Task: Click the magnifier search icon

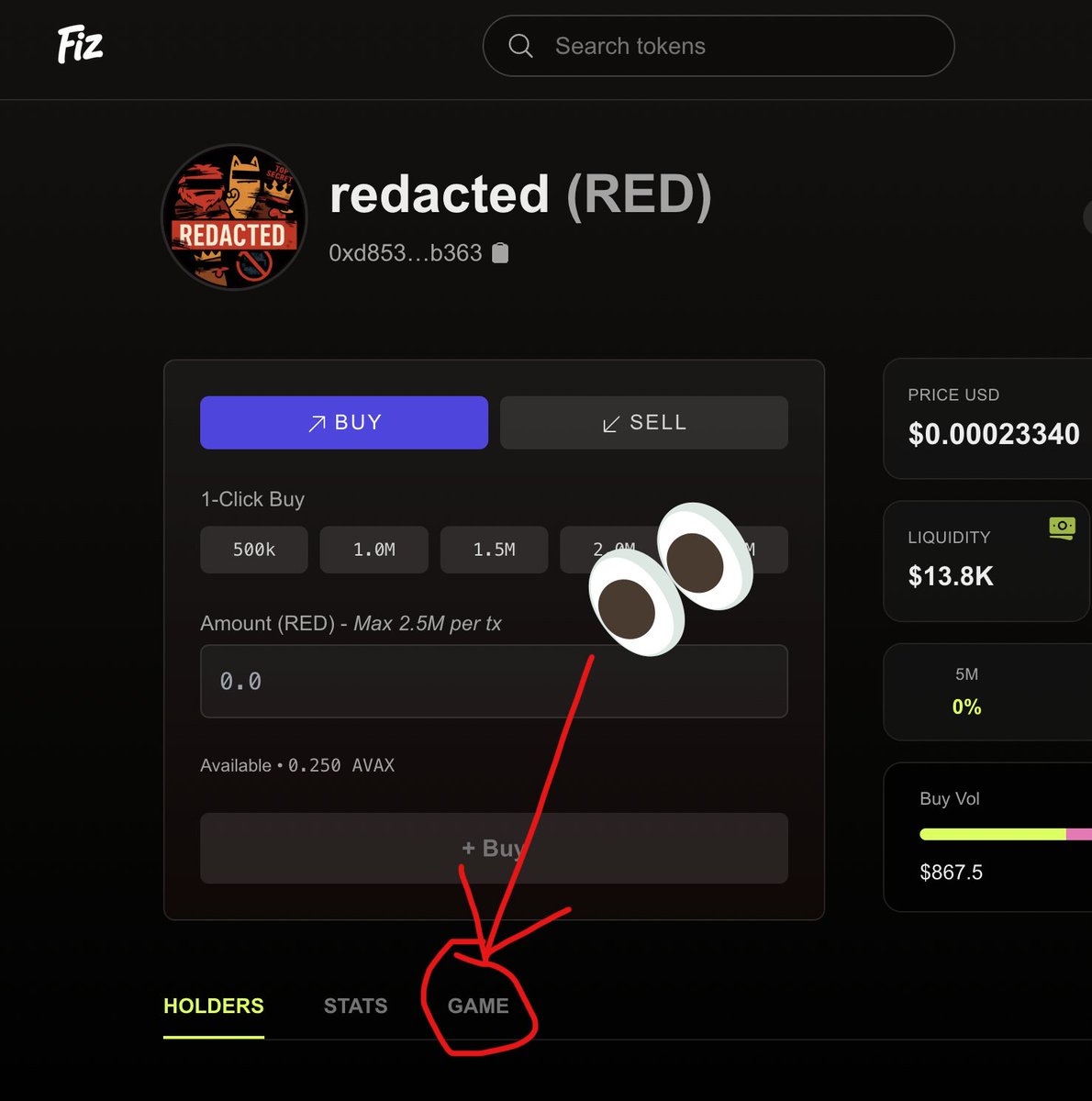Action: point(520,46)
